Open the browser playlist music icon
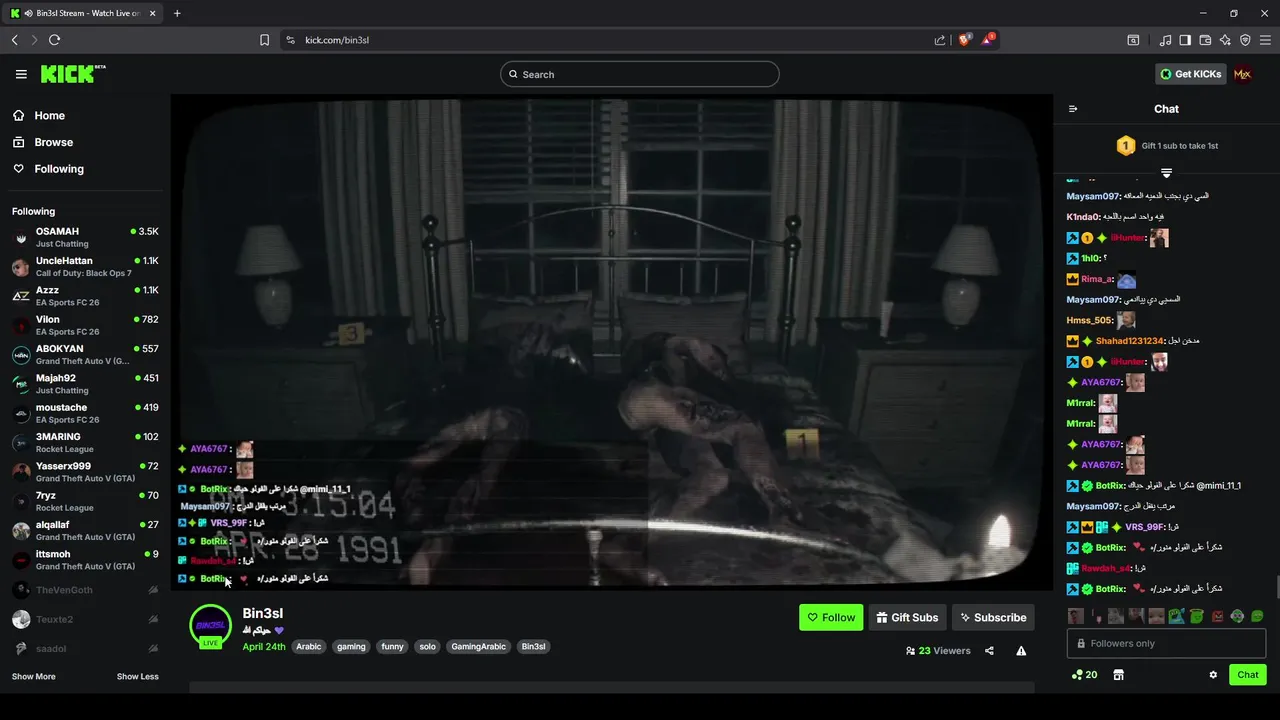This screenshot has height=720, width=1280. (1166, 40)
